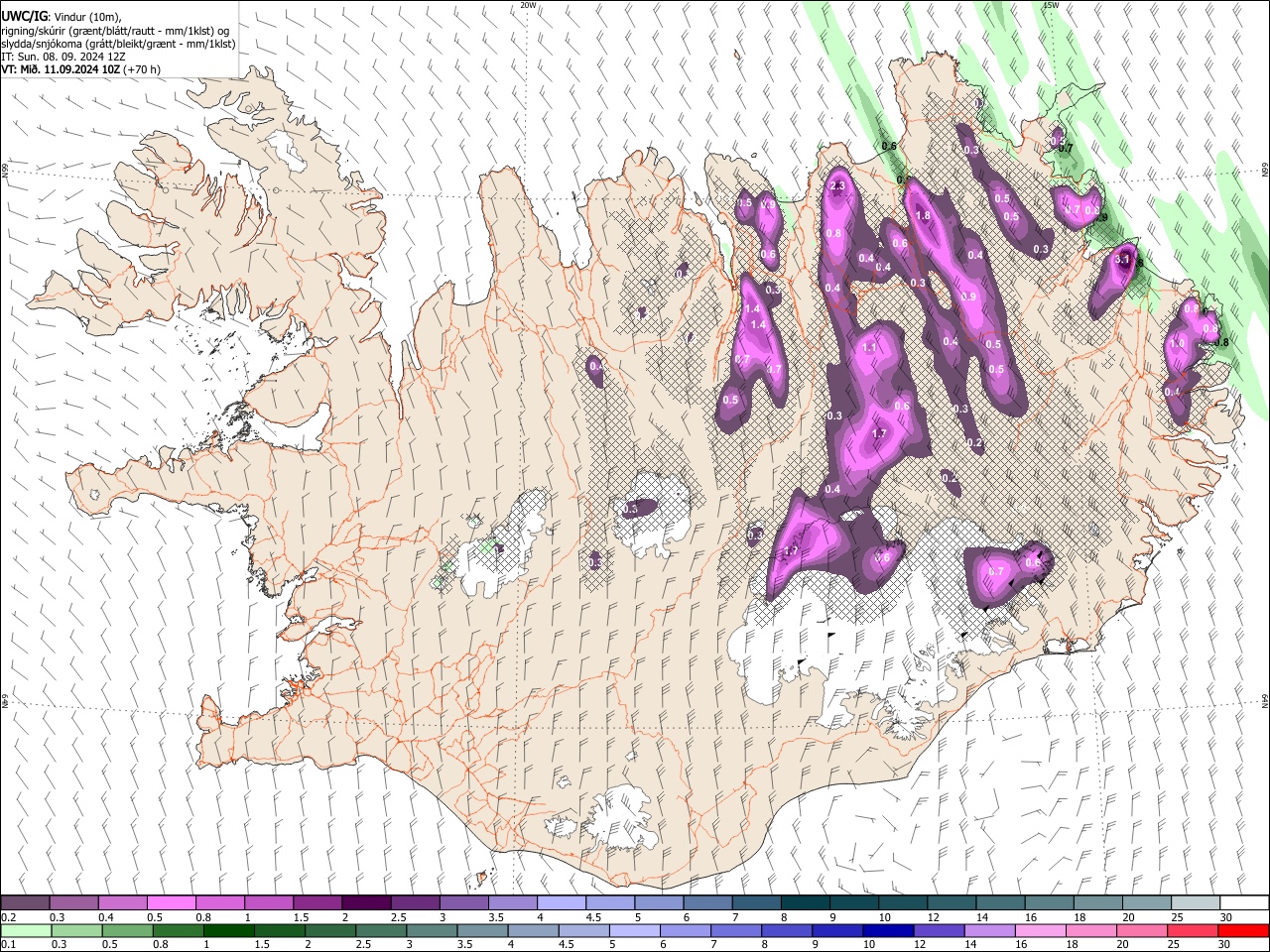The height and width of the screenshot is (952, 1270).
Task: Click the '20W' longitude label
Action: (x=529, y=5)
